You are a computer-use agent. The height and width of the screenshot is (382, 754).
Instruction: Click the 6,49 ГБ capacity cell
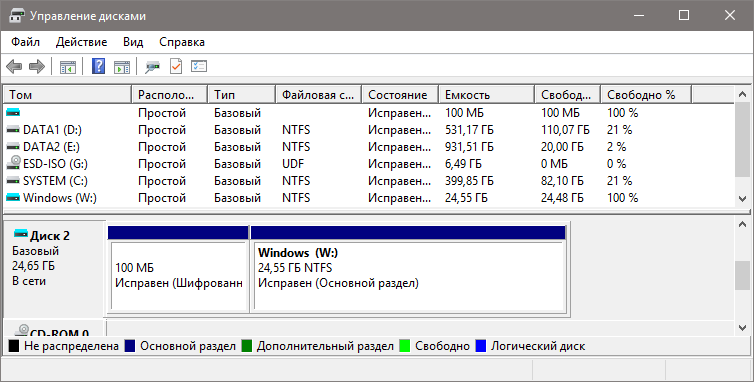[x=463, y=164]
